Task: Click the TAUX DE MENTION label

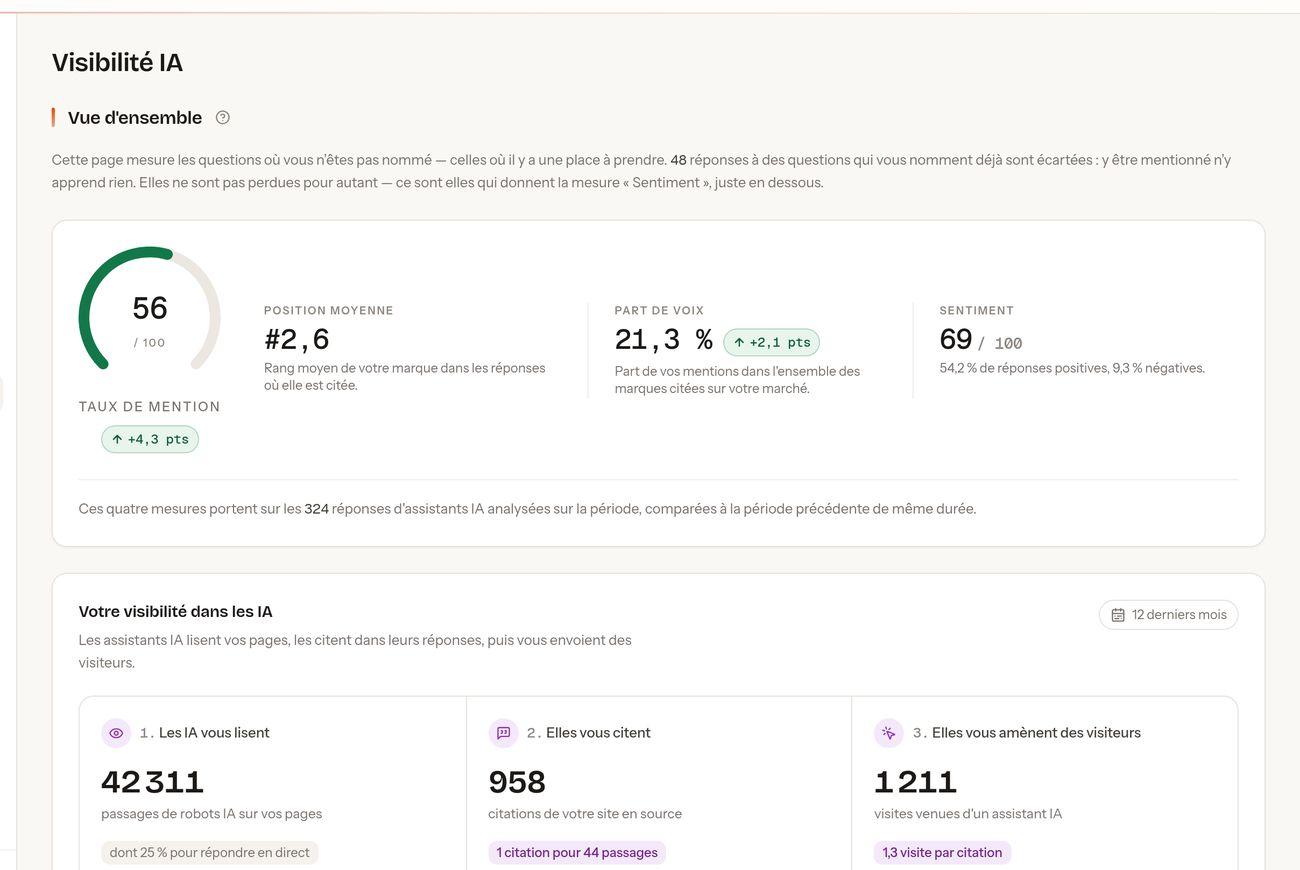Action: [x=150, y=407]
